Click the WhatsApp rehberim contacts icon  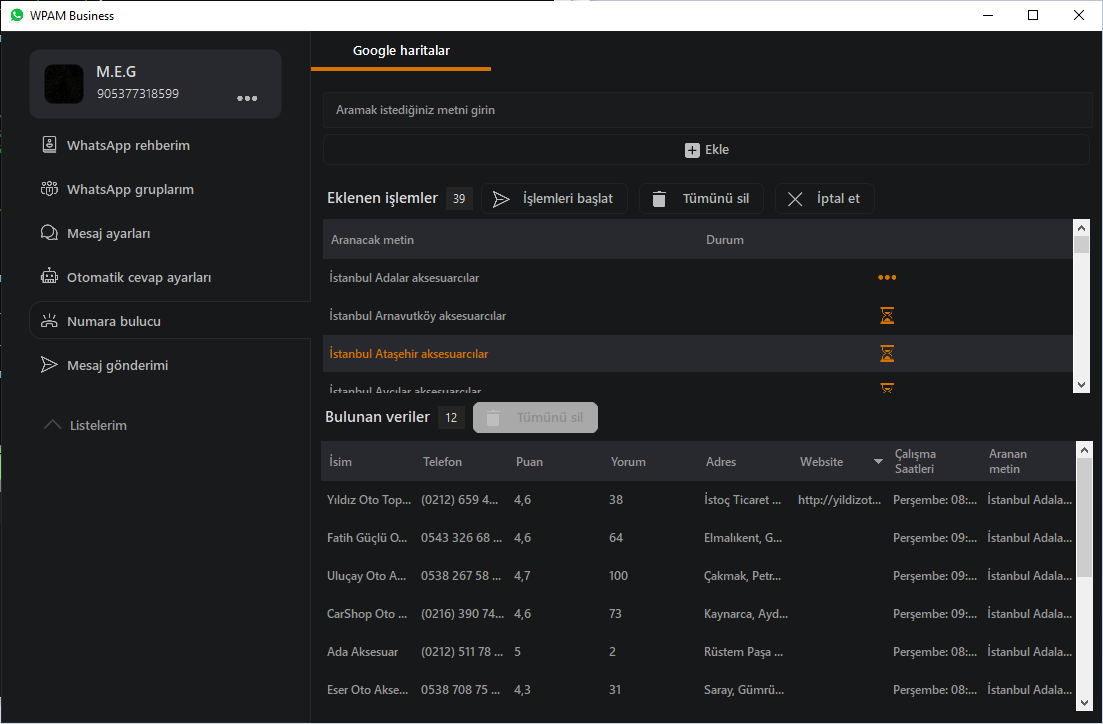pos(48,145)
